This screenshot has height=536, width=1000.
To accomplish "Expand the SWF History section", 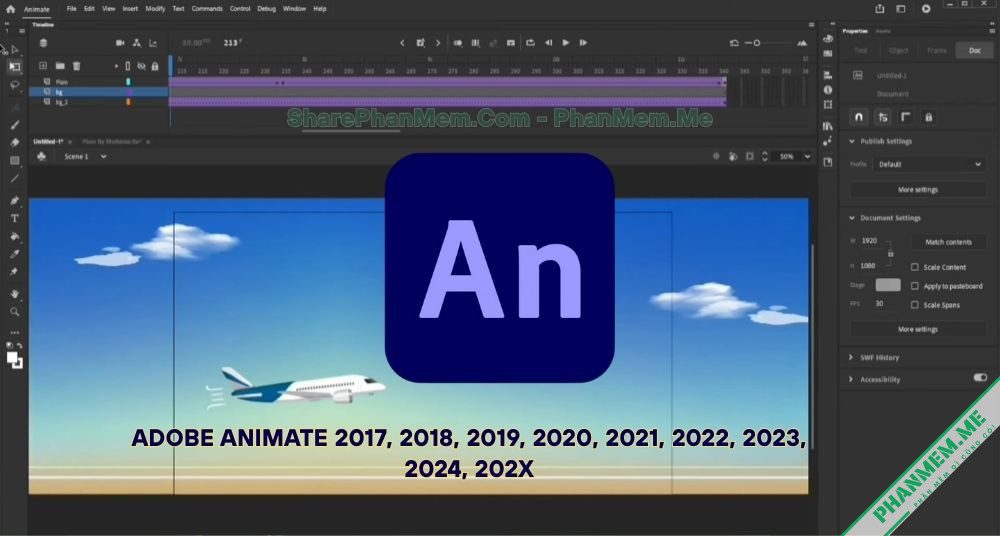I will point(851,357).
